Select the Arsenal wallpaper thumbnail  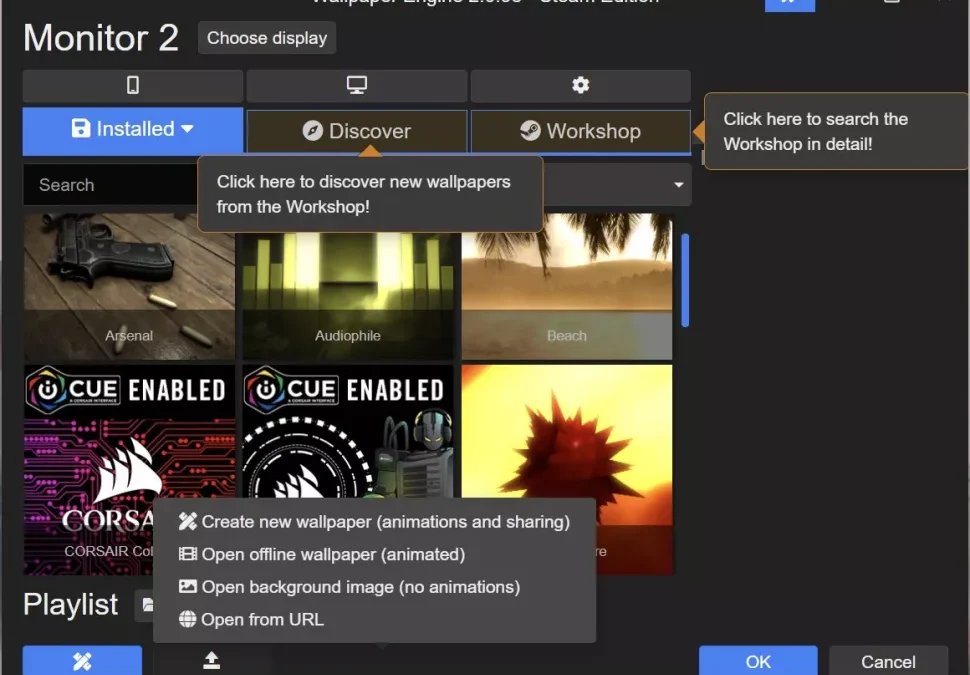[x=129, y=286]
